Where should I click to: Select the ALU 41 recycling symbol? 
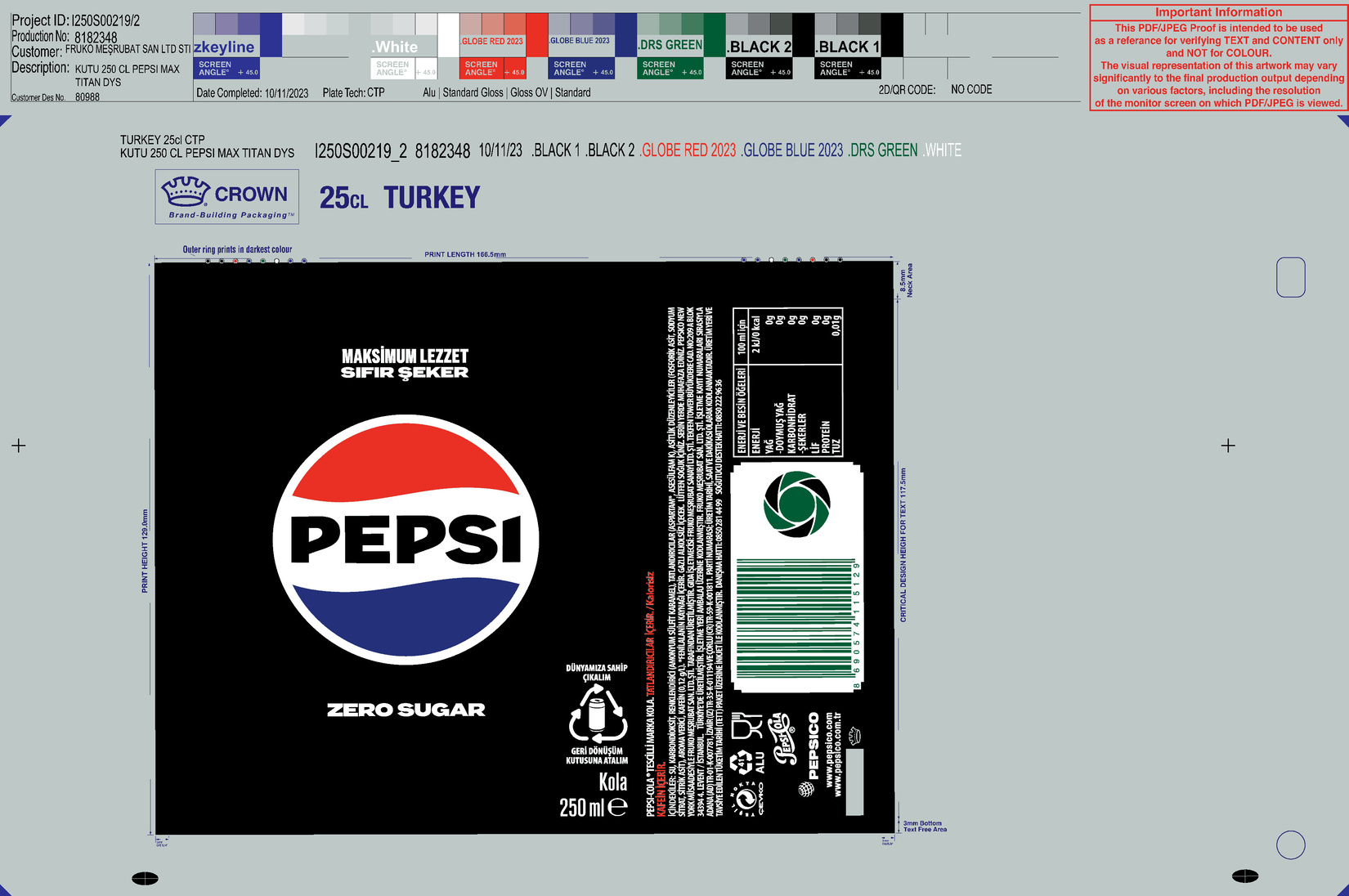coord(749,764)
